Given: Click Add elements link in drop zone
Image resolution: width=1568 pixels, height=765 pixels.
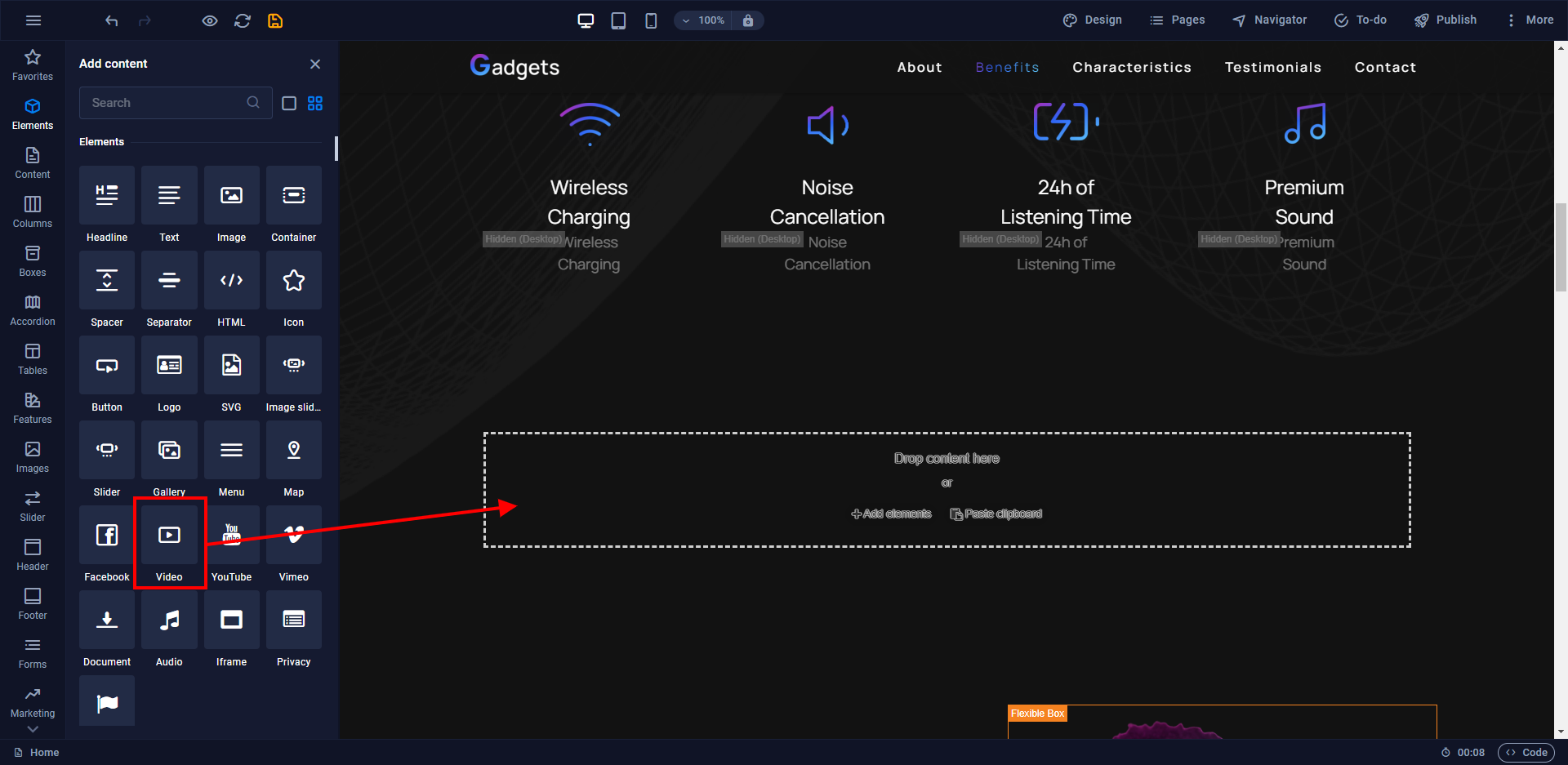Looking at the screenshot, I should point(891,514).
